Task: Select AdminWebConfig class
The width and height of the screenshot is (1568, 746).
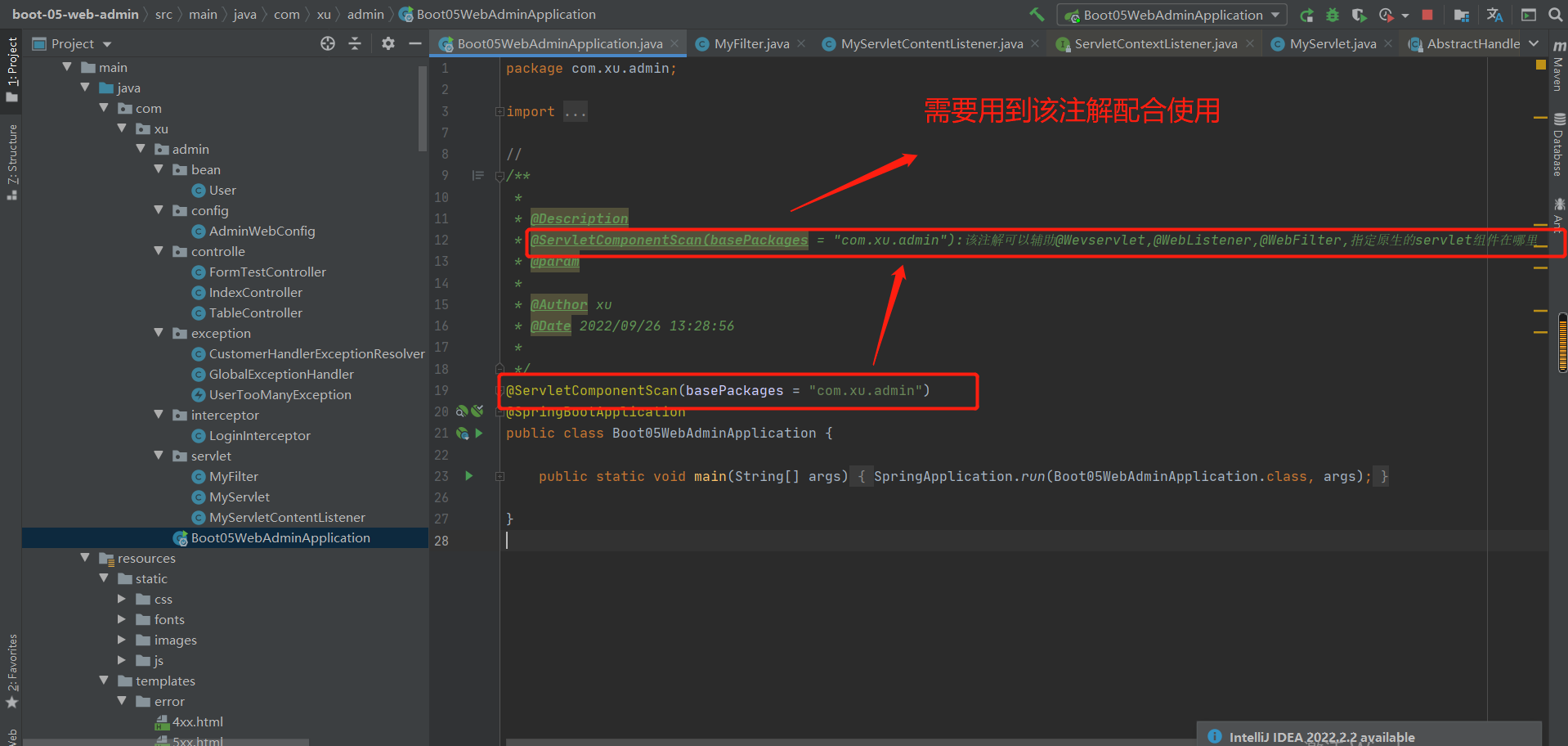Action: 262,231
